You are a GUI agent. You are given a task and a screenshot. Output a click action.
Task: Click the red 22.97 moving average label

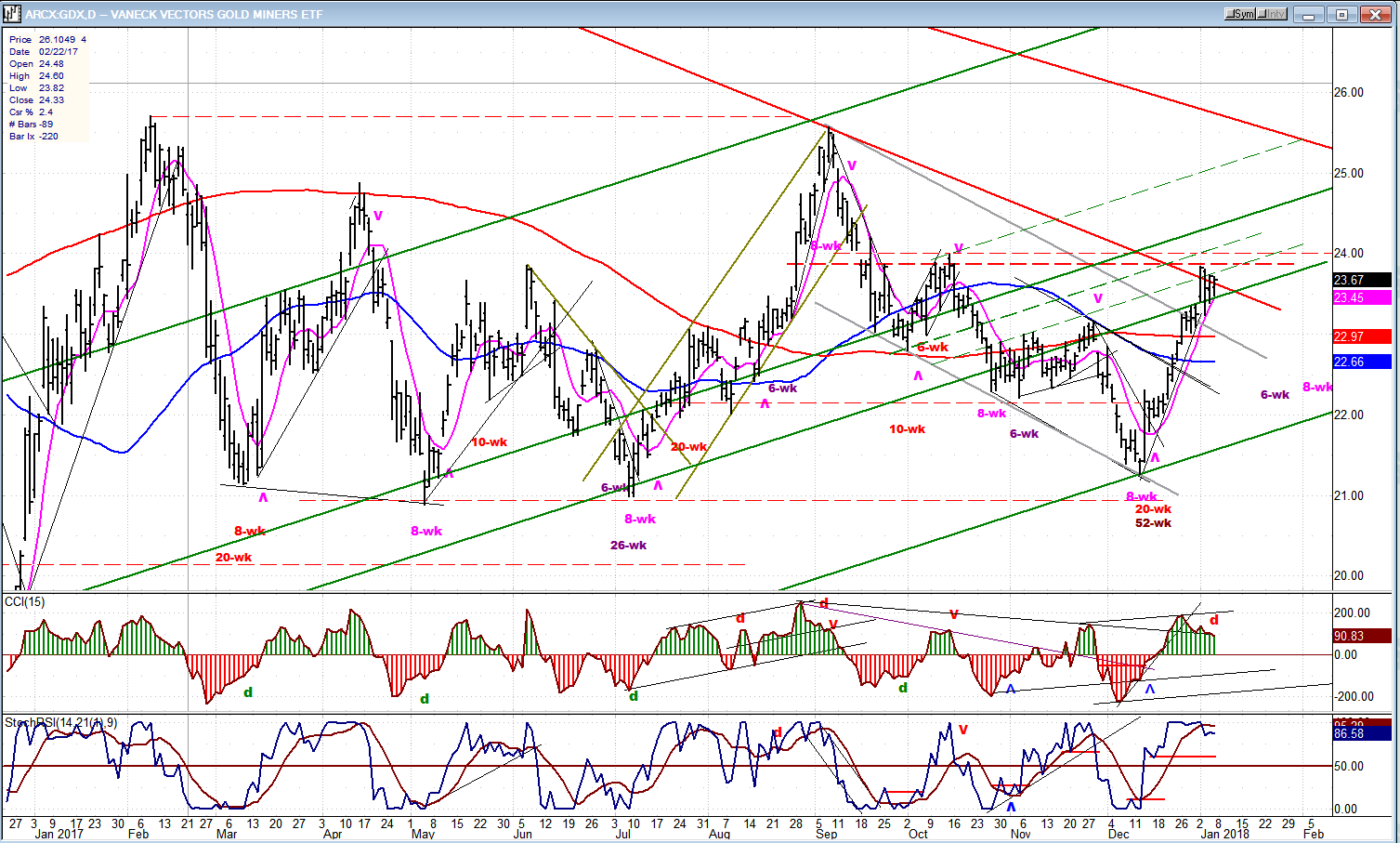click(x=1361, y=336)
